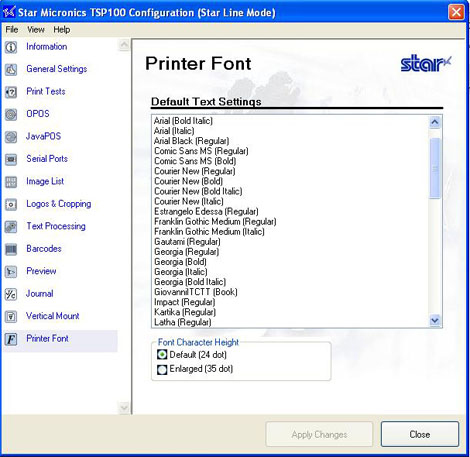Click the Apply Changes button

[319, 434]
